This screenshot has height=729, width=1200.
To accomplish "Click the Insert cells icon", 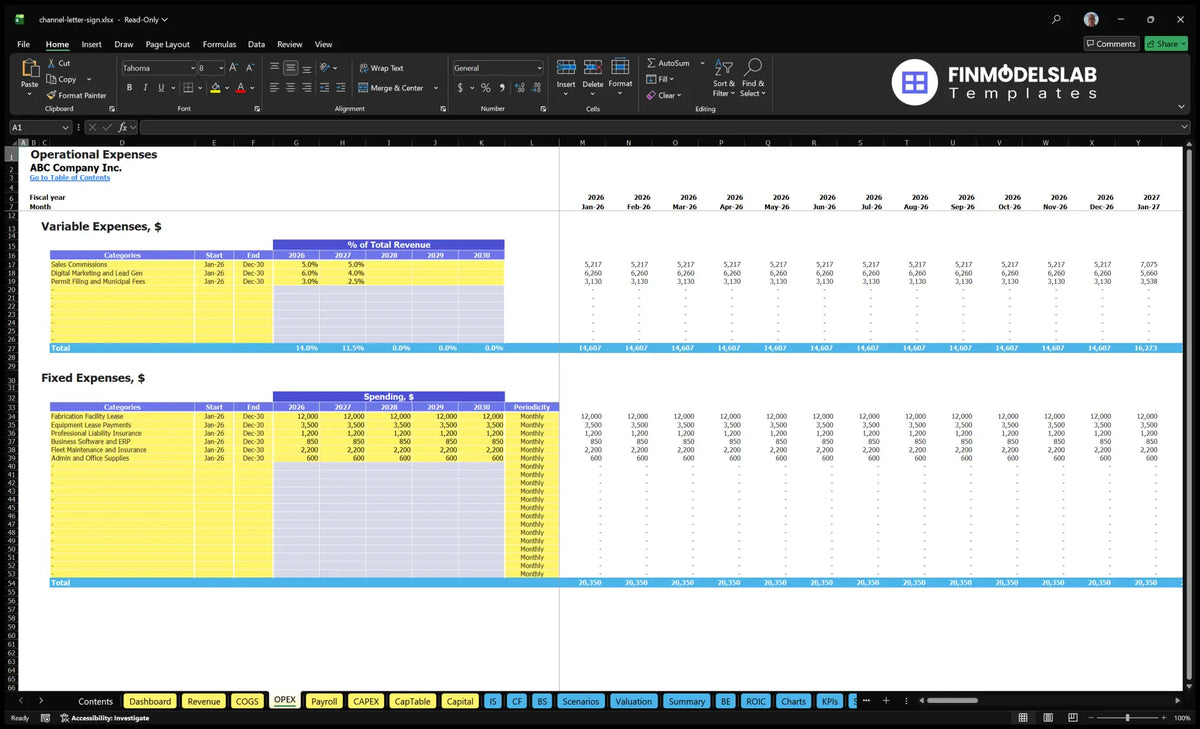I will pyautogui.click(x=566, y=73).
